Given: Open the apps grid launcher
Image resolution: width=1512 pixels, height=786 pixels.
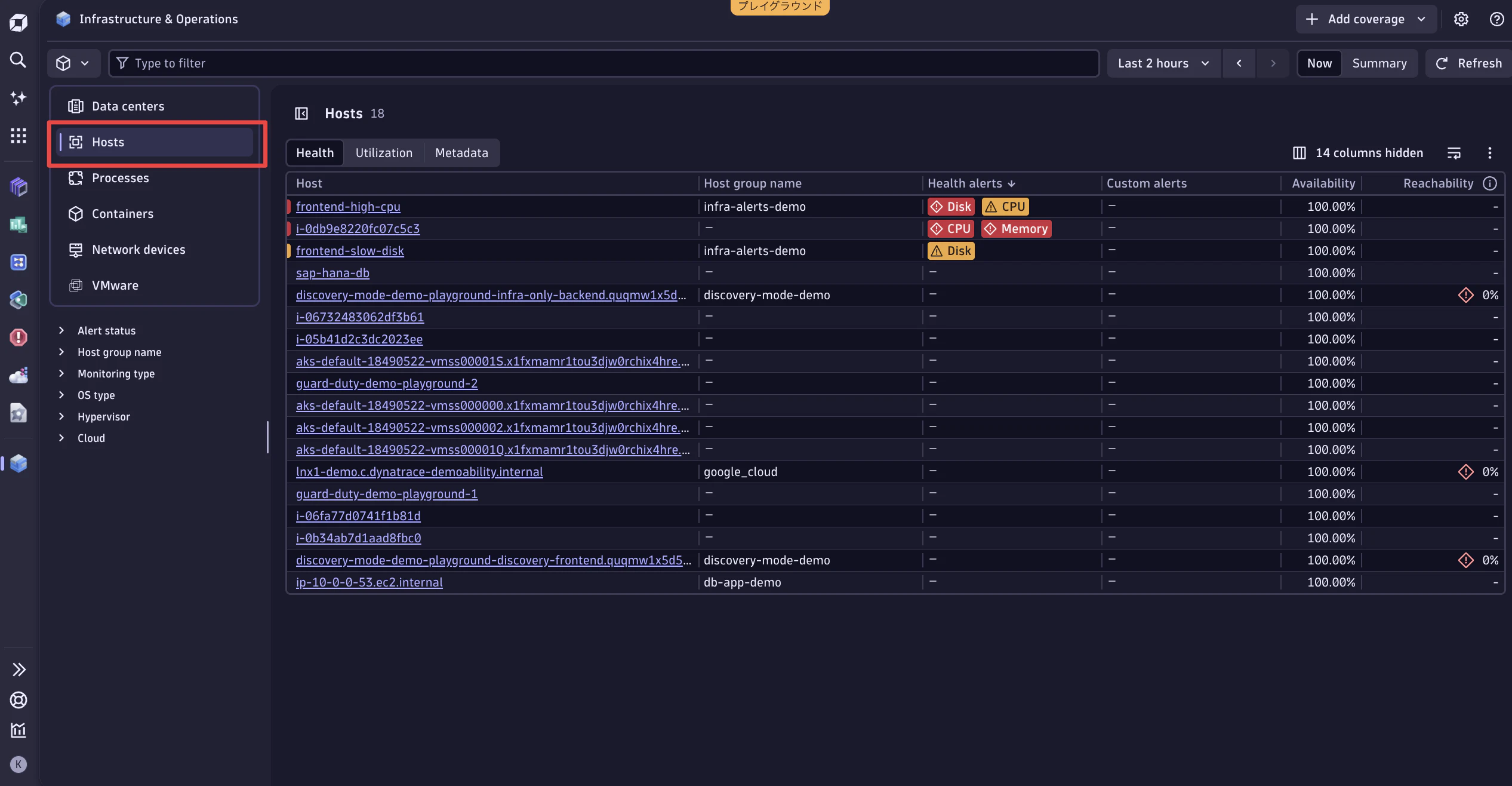Looking at the screenshot, I should 19,136.
